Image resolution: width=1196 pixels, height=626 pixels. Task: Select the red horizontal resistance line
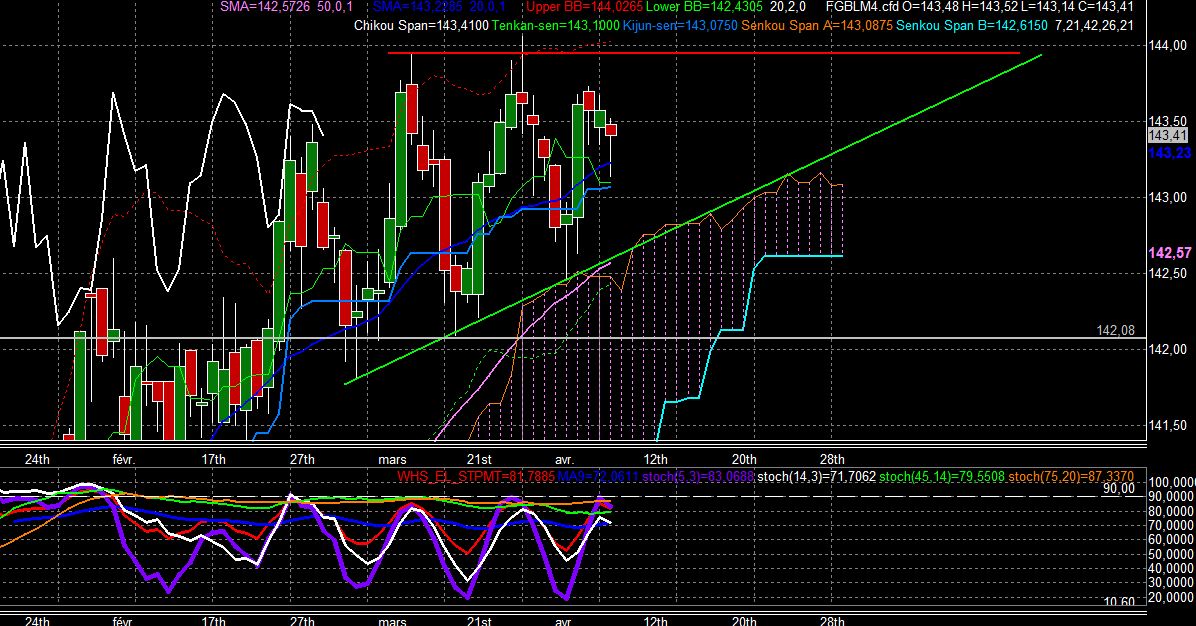point(703,53)
